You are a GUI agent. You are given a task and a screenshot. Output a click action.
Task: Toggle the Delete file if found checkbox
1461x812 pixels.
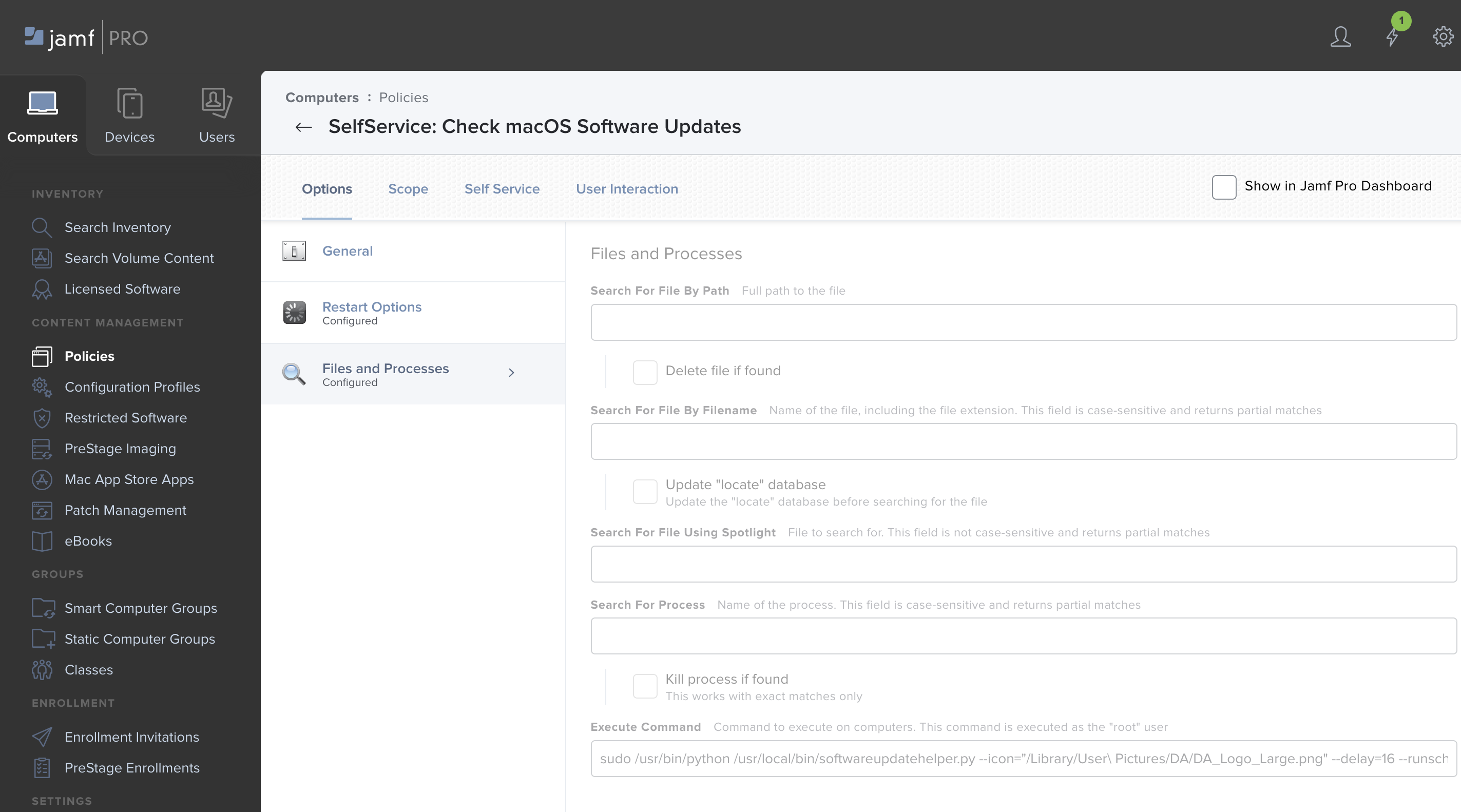click(644, 371)
